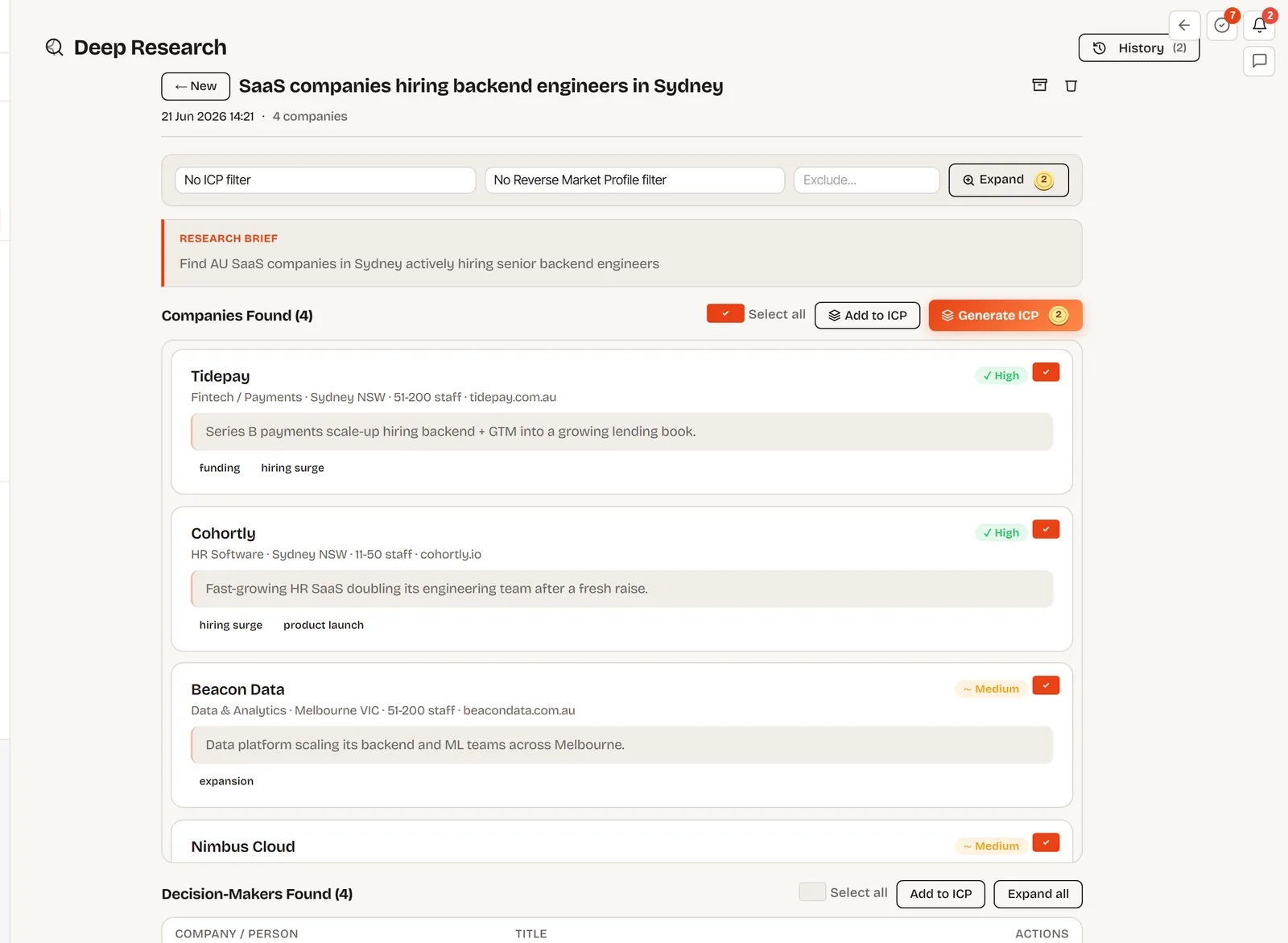This screenshot has width=1288, height=943.
Task: Toggle Select all companies checkbox
Action: (x=725, y=313)
